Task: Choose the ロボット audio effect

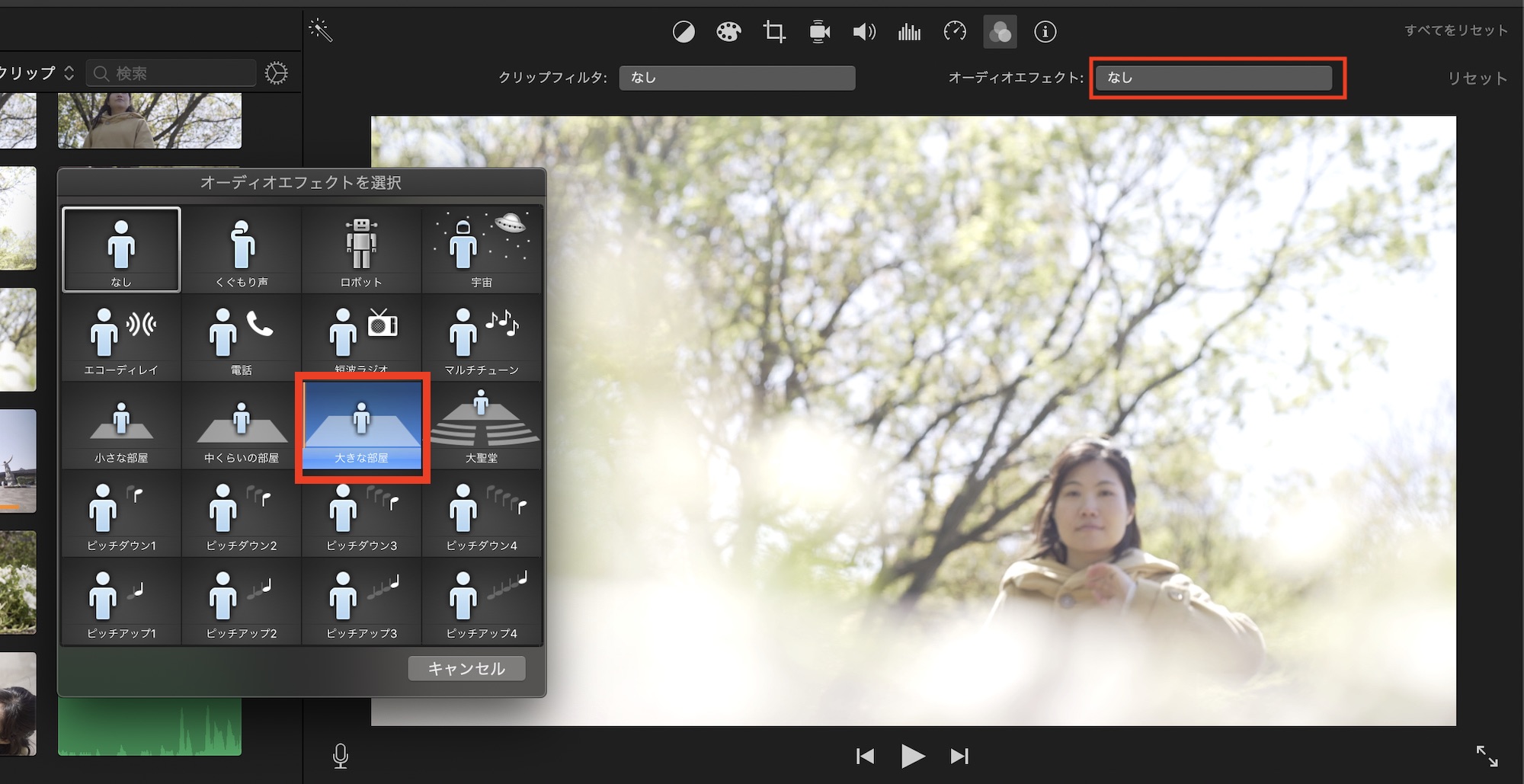Action: coord(361,250)
